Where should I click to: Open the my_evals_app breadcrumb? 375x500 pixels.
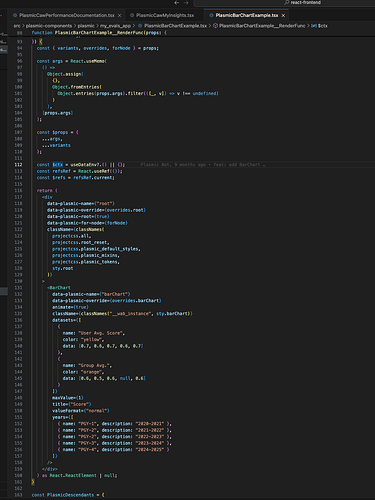point(115,26)
